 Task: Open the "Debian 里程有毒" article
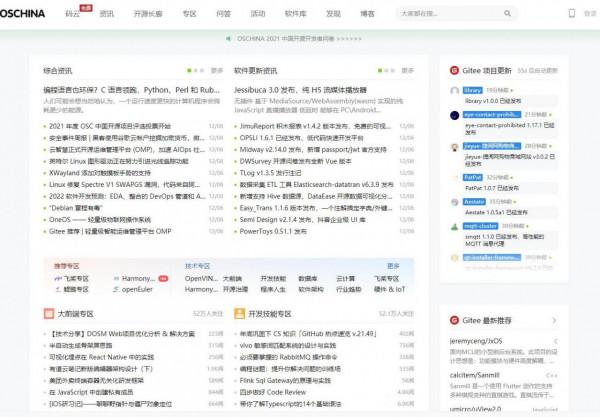click(76, 208)
